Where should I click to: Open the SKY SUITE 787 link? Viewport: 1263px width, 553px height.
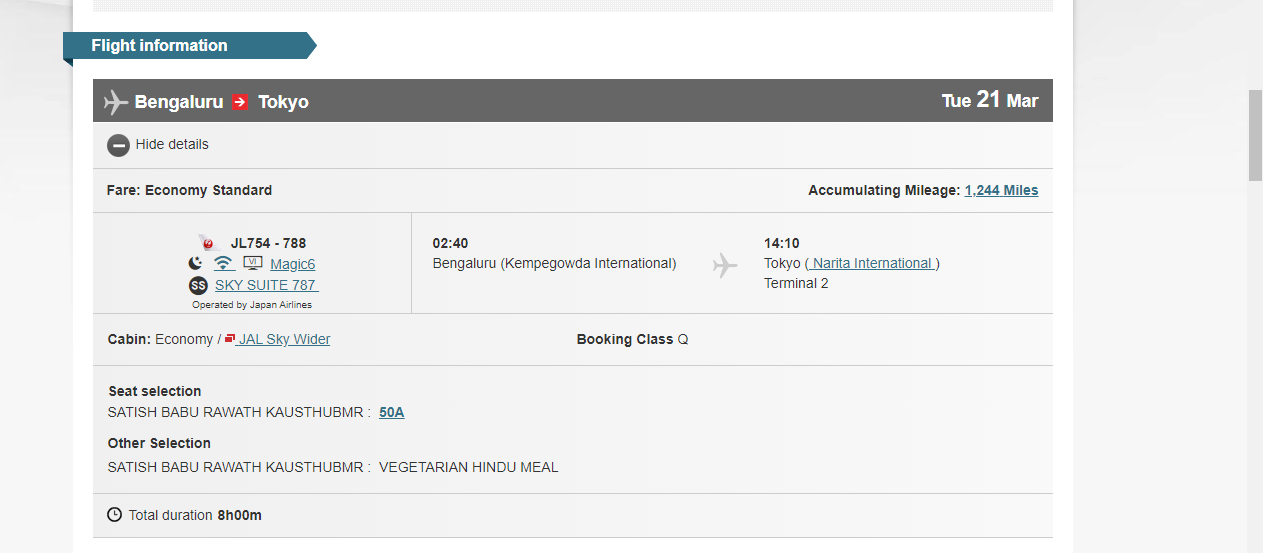point(266,285)
